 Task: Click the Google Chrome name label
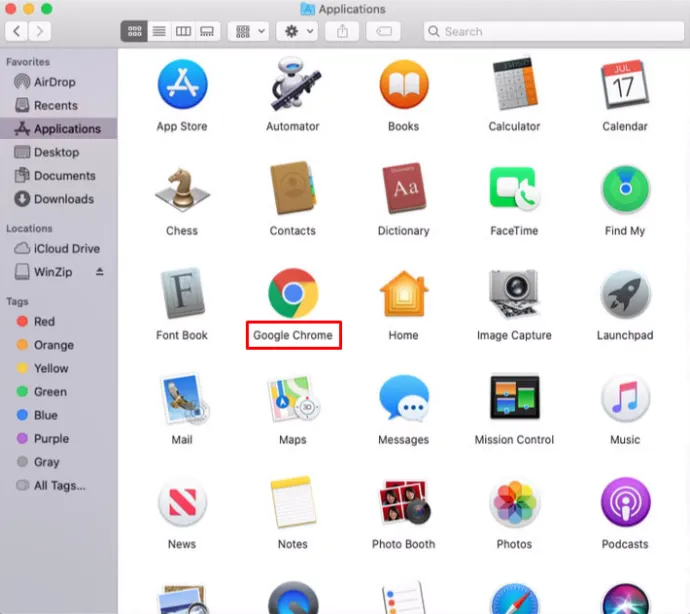pyautogui.click(x=293, y=335)
